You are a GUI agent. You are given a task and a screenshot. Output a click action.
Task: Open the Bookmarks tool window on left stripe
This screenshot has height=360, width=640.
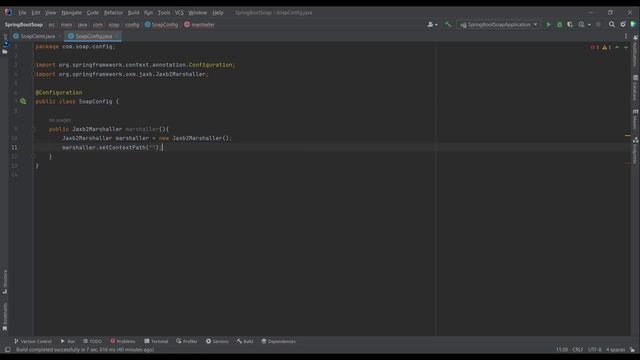click(x=5, y=317)
